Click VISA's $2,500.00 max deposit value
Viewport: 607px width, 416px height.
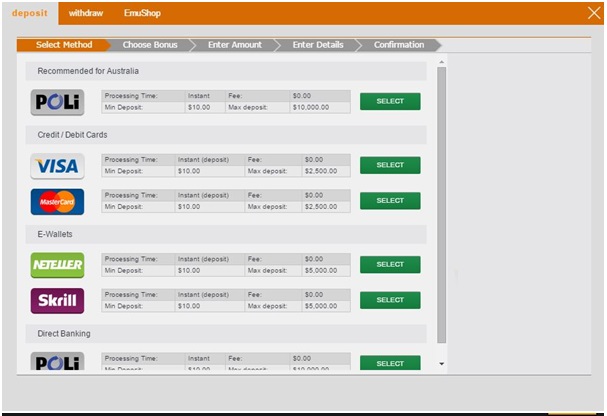pyautogui.click(x=321, y=171)
